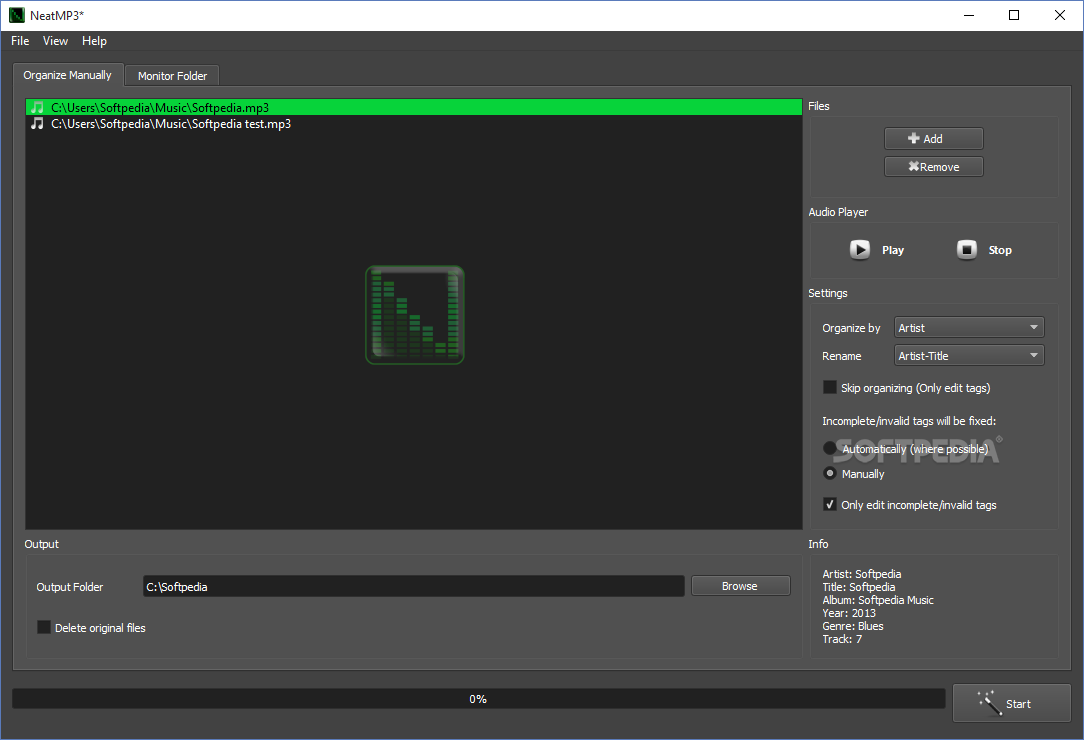This screenshot has width=1084, height=740.
Task: Click the Play label in Audio Player
Action: 893,250
